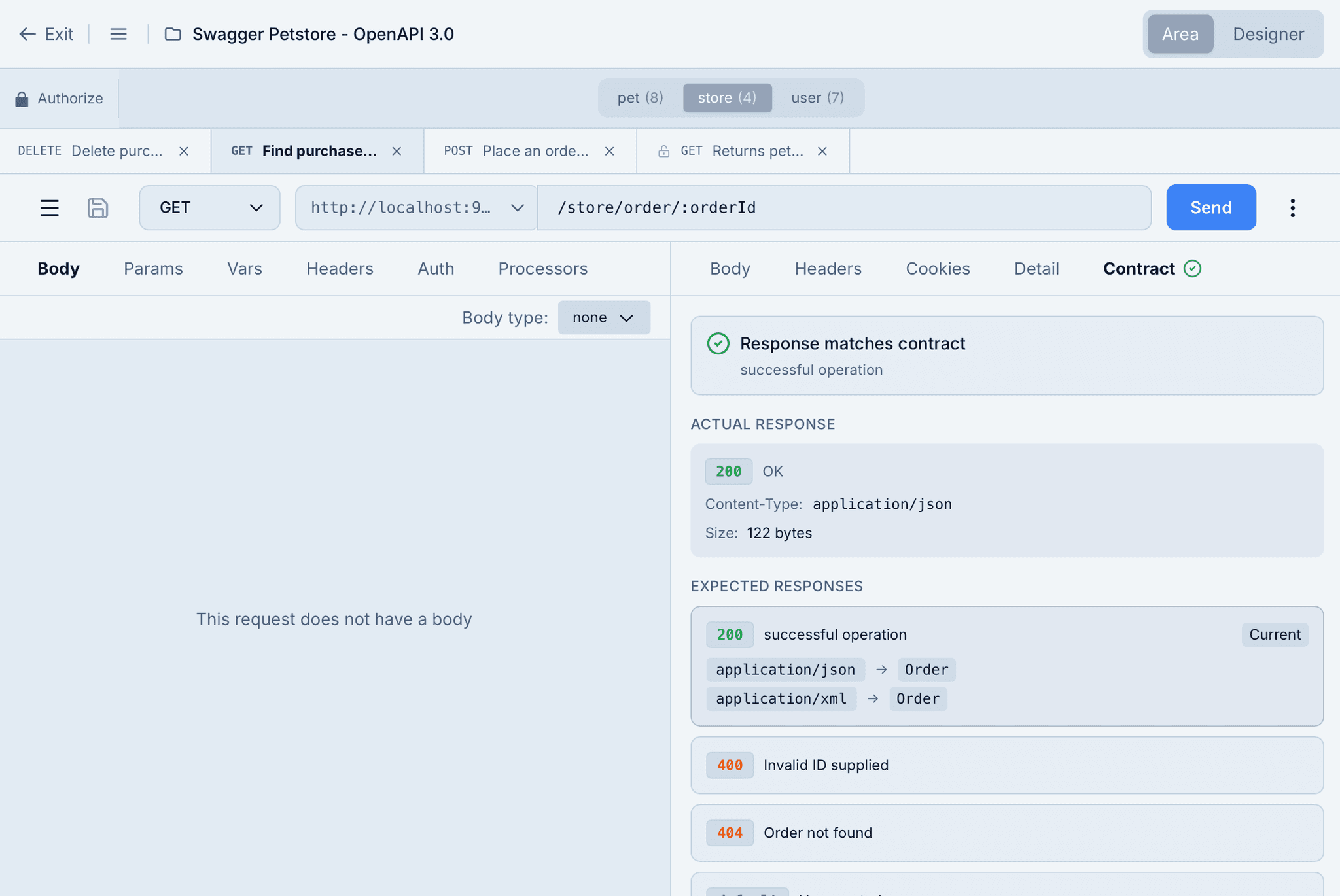Click the save request icon
1340x896 pixels.
click(x=97, y=207)
